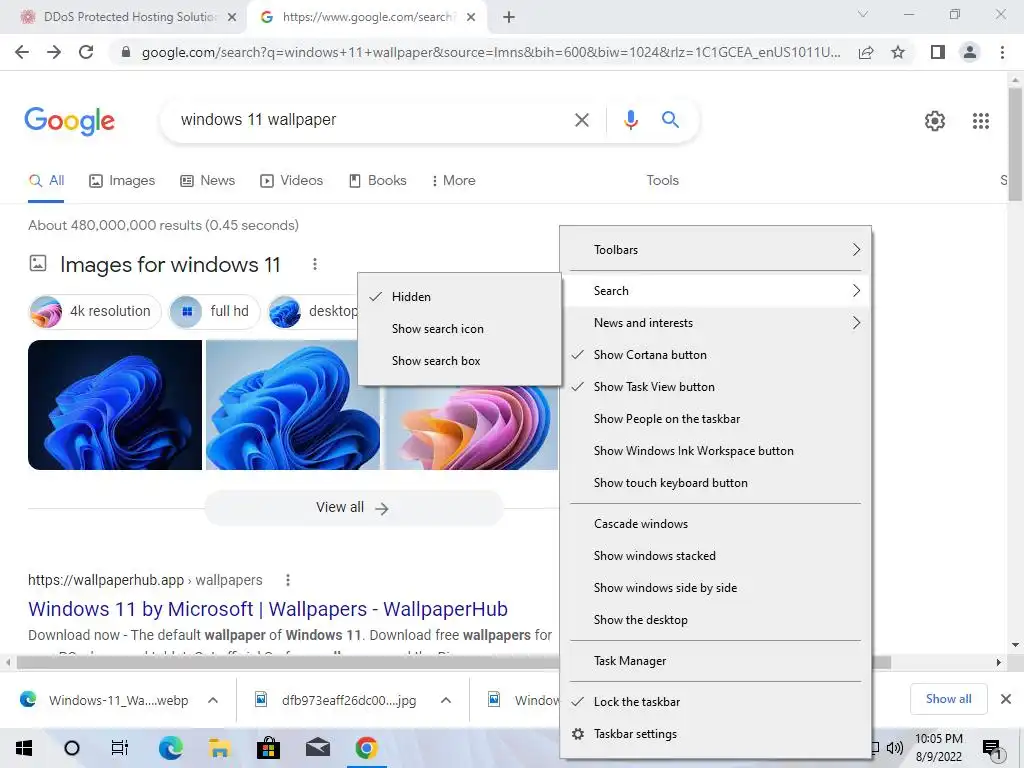Image resolution: width=1024 pixels, height=768 pixels.
Task: Choose Show search box option
Action: [x=460, y=360]
